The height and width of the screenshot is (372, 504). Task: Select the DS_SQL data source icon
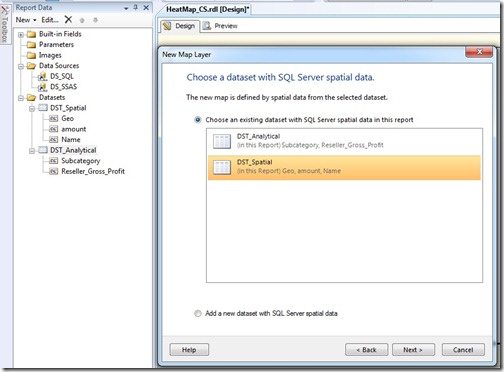coord(42,76)
